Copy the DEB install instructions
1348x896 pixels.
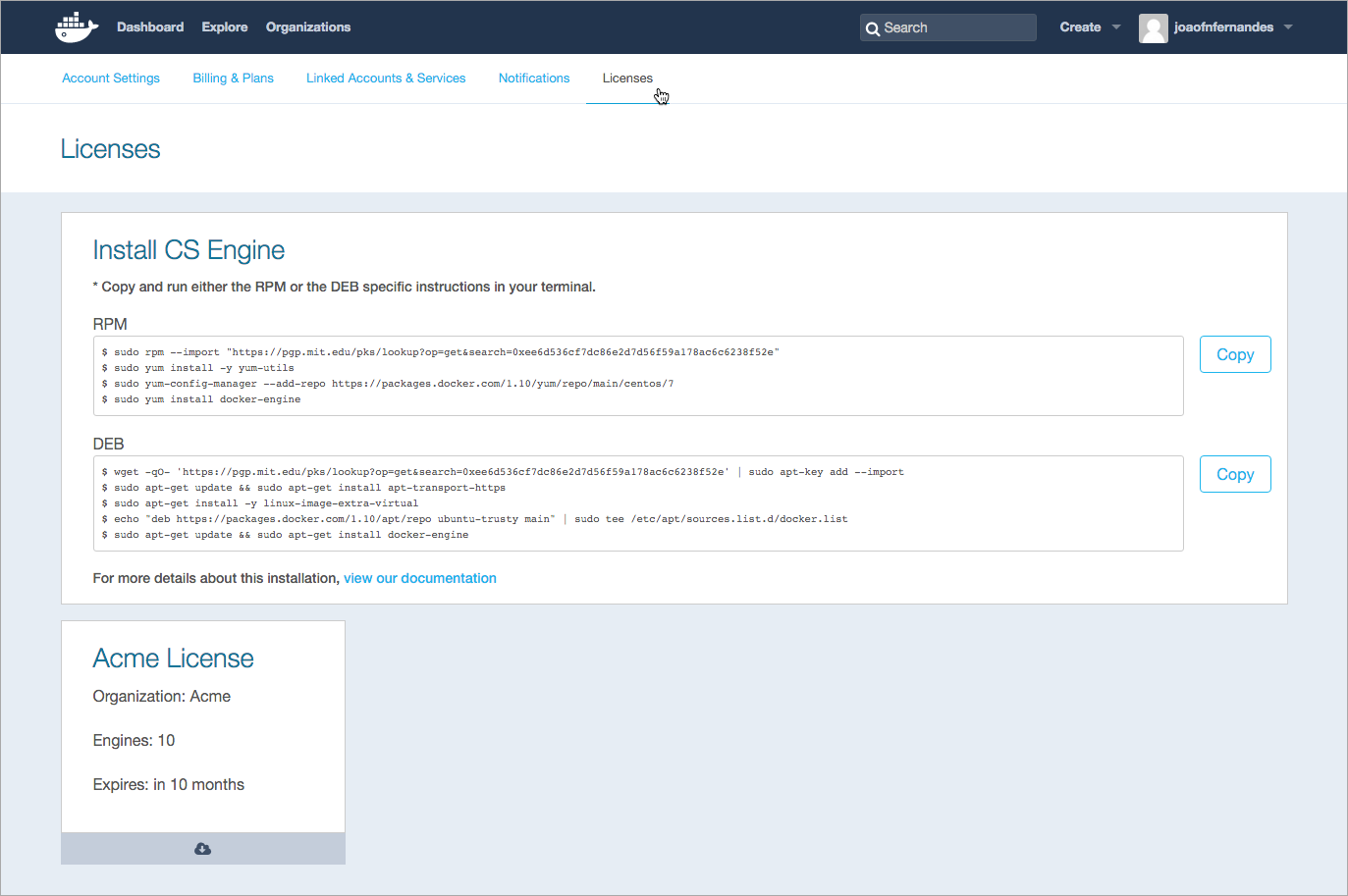(1235, 474)
